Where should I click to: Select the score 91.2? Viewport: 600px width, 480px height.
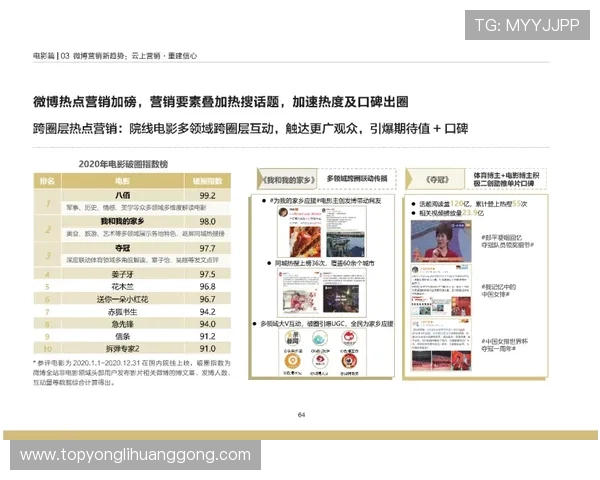tap(207, 336)
